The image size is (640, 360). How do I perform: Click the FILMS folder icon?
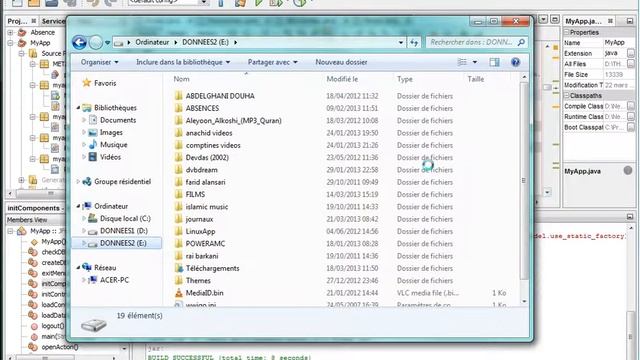pyautogui.click(x=178, y=194)
